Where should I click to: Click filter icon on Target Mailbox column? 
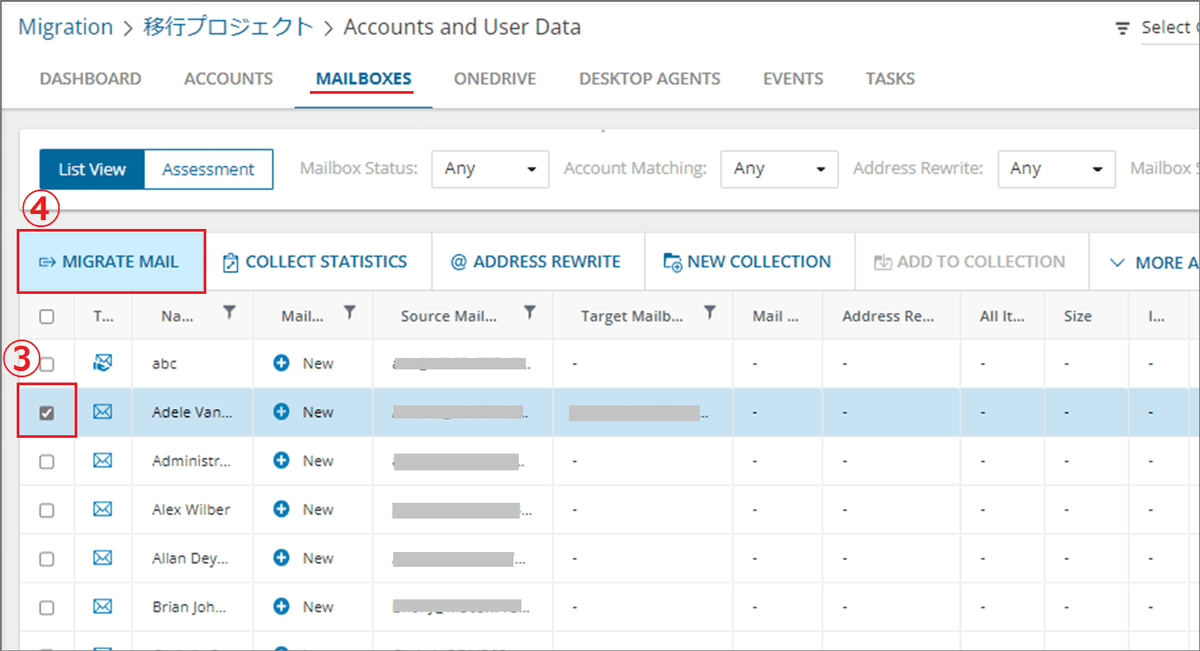pos(709,314)
